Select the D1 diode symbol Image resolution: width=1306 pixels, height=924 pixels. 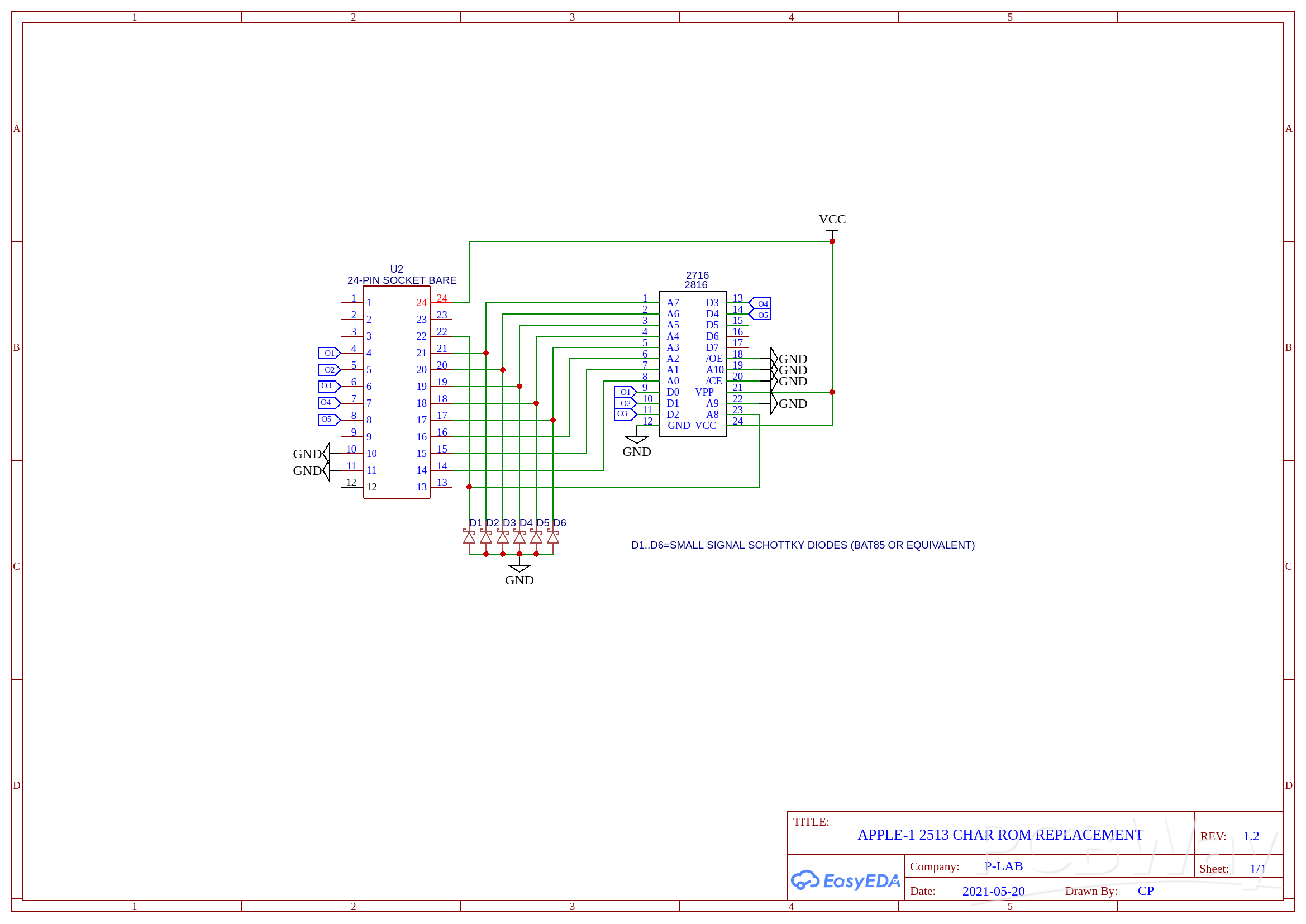pyautogui.click(x=469, y=536)
